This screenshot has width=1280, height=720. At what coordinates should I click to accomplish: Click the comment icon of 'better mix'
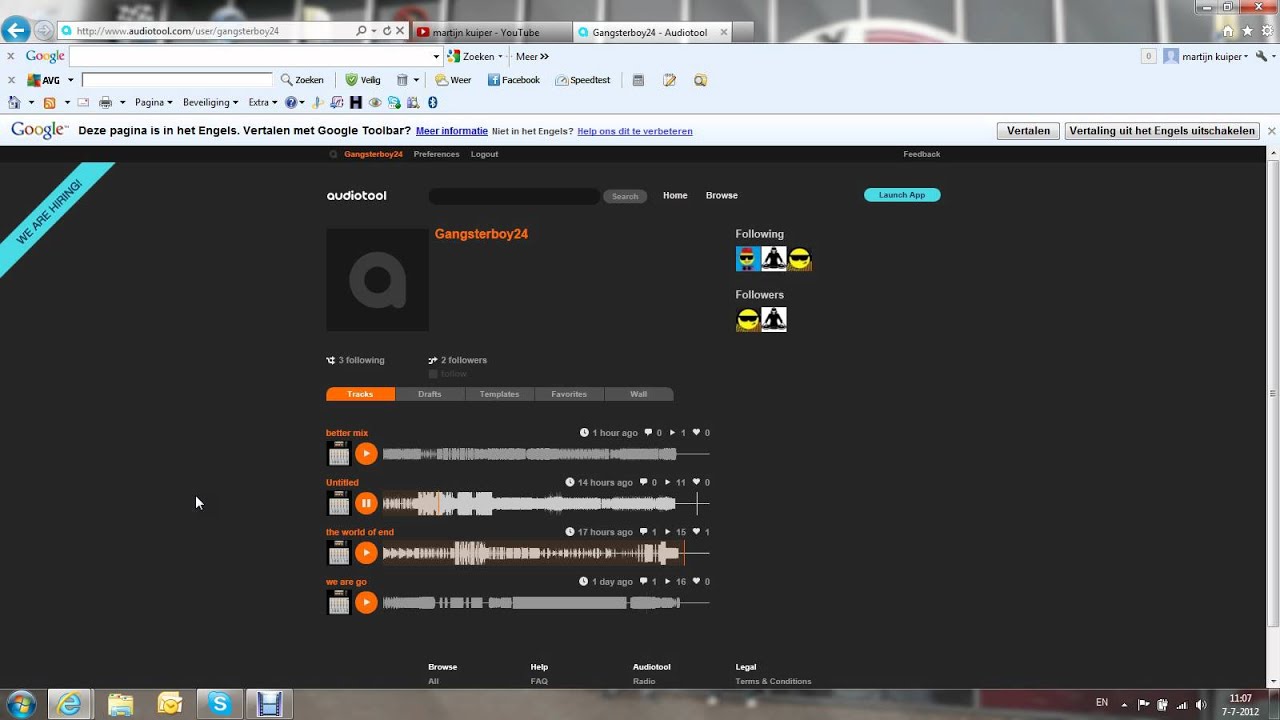[648, 433]
